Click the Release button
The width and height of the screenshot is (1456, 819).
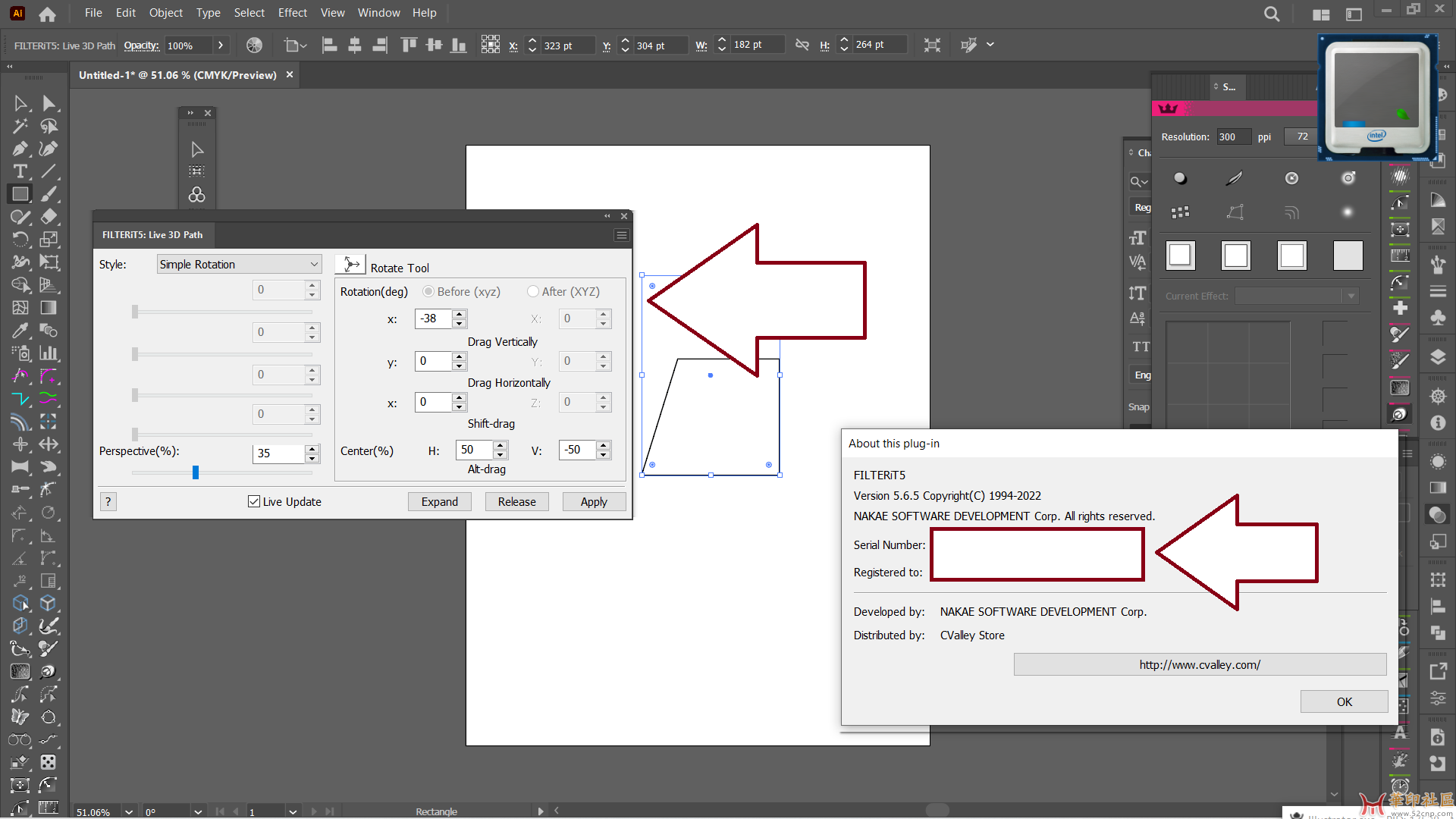(517, 501)
